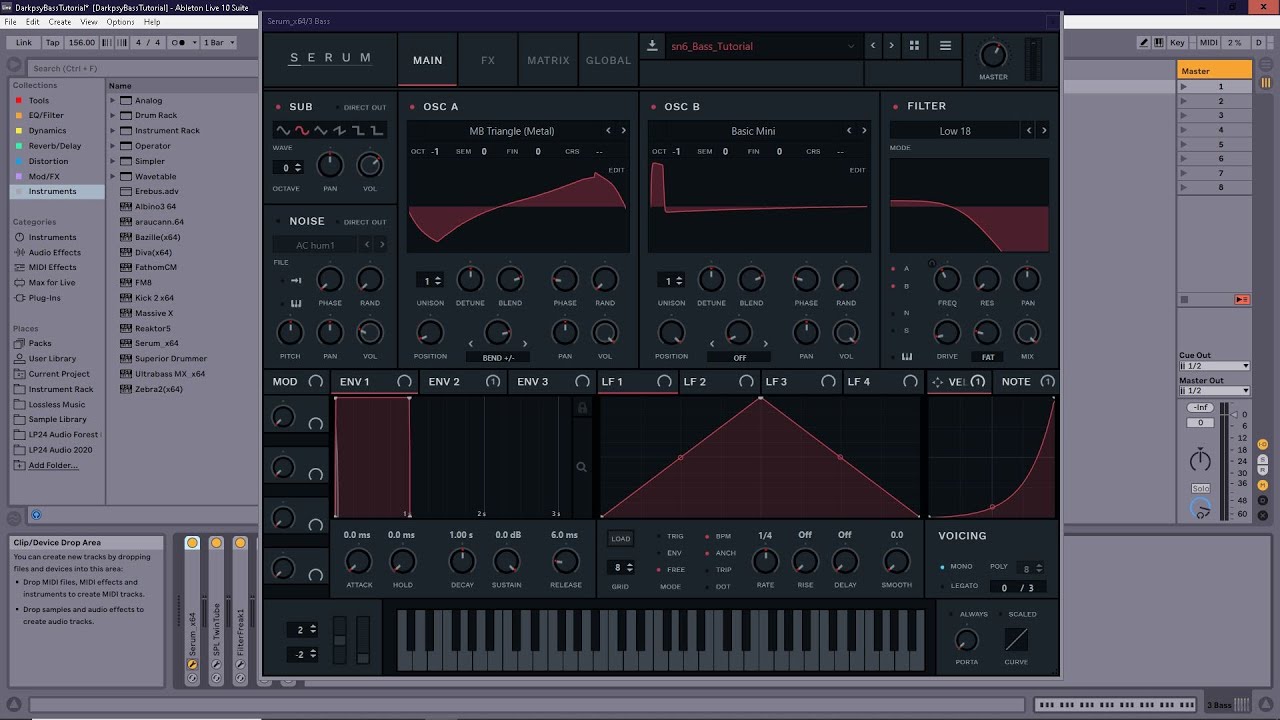Click the tempo 156.00 field

click(x=82, y=42)
